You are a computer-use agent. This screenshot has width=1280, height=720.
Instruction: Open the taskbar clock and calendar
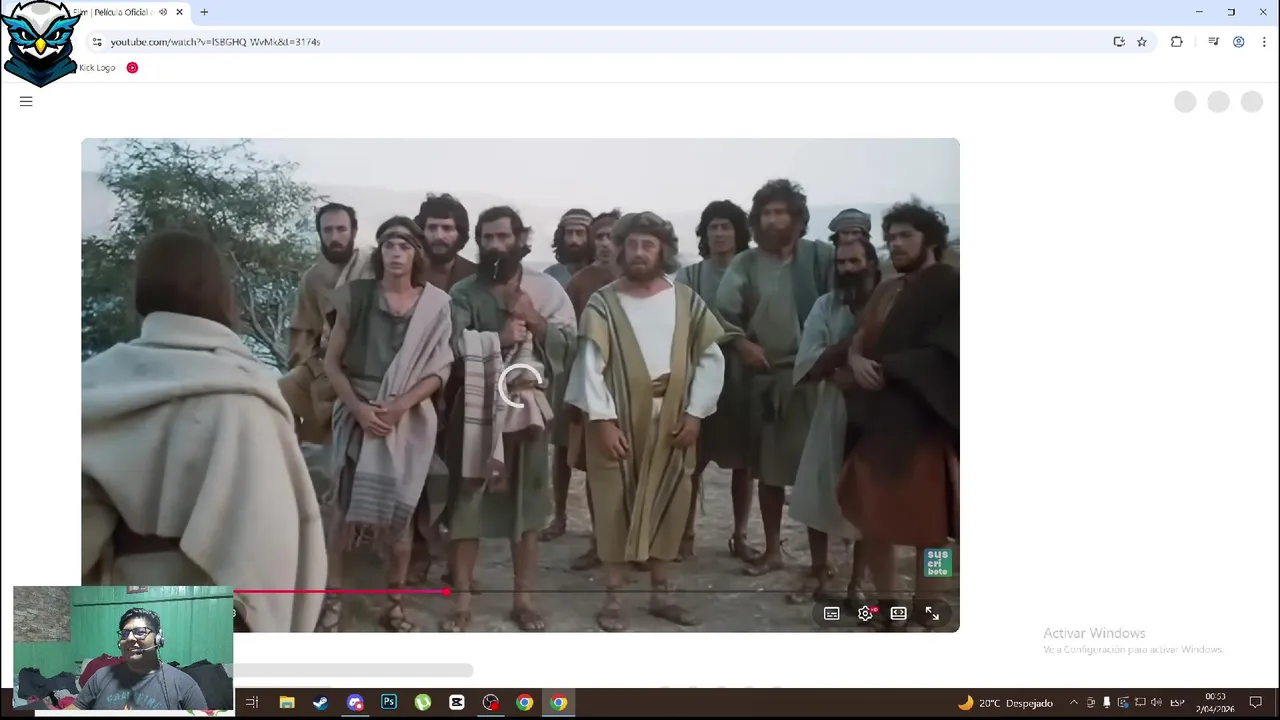pos(1215,703)
